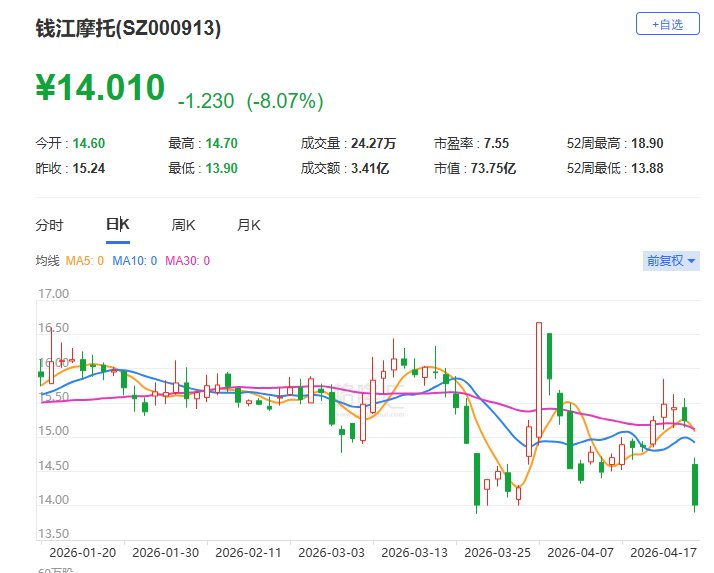Image resolution: width=714 pixels, height=573 pixels.
Task: Click the MA30 moving average label
Action: tap(187, 261)
